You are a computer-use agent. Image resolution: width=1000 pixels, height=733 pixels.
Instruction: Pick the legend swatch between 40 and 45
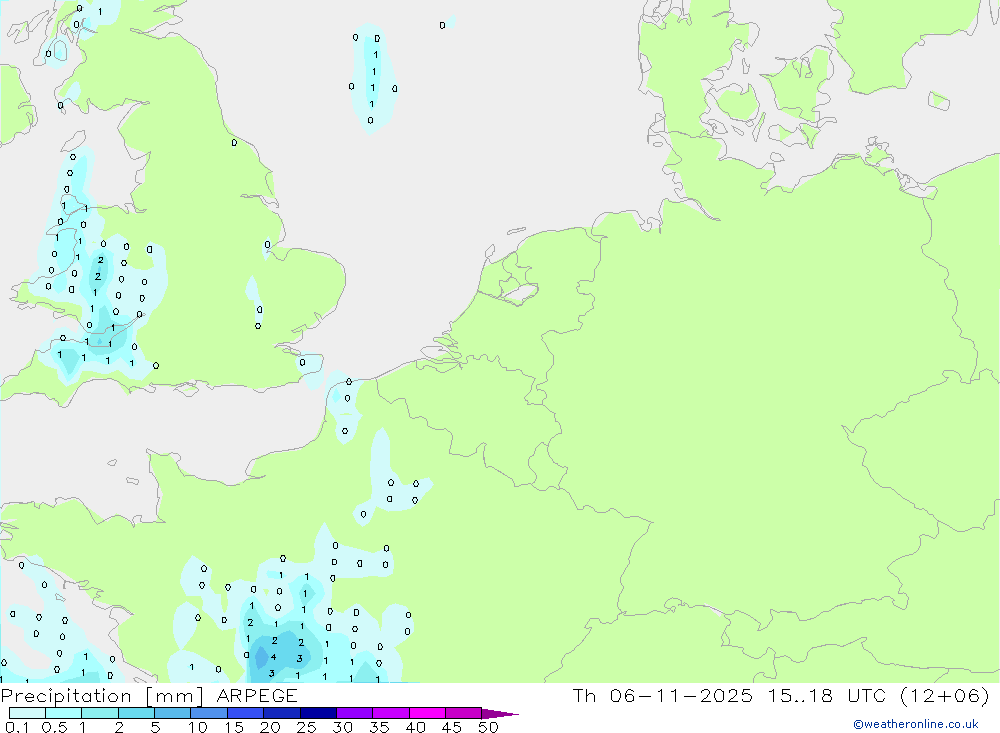coord(427,713)
